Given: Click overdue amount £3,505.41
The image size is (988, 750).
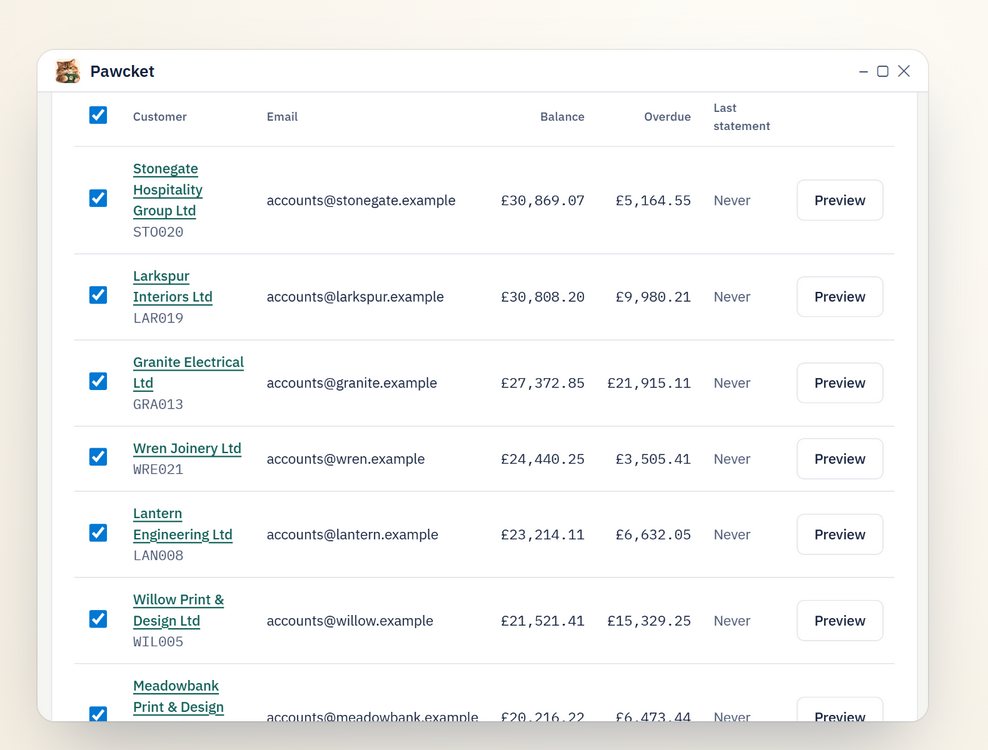Looking at the screenshot, I should tap(653, 459).
